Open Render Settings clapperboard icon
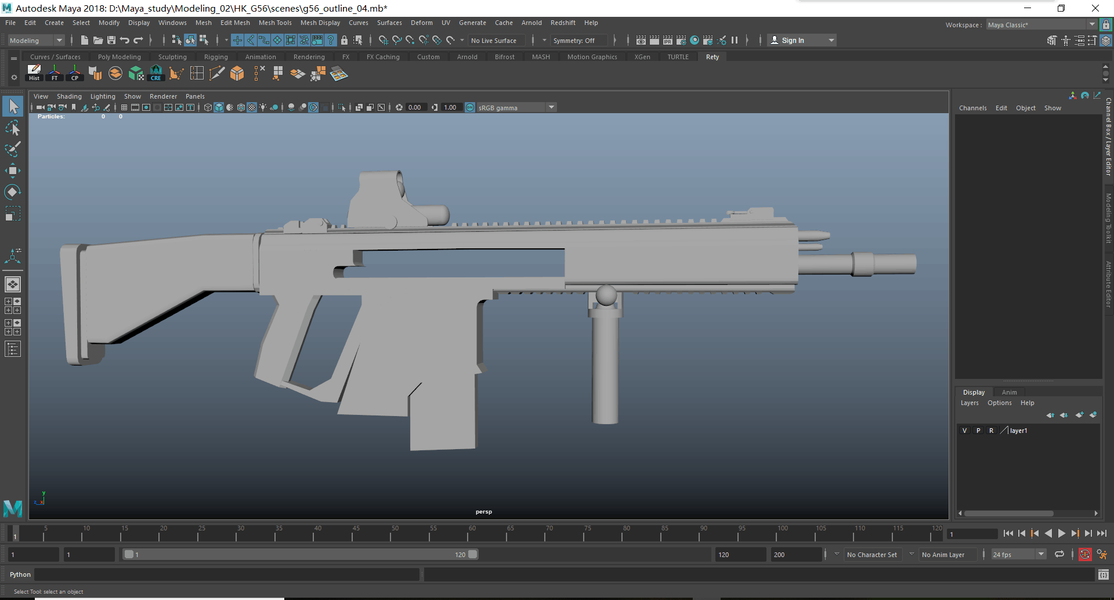Image resolution: width=1114 pixels, height=600 pixels. tap(681, 40)
